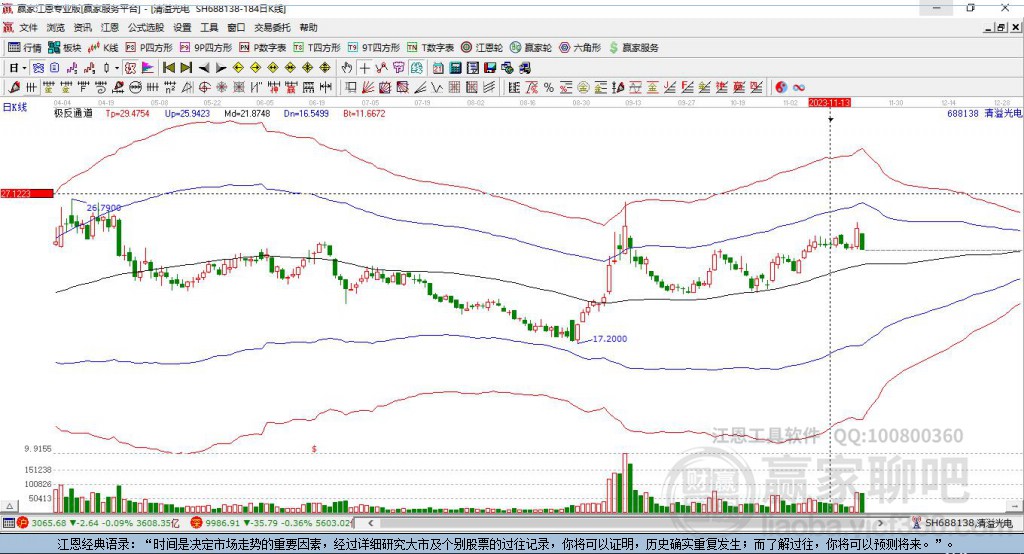Select the red pencil drawing tool

(x=14, y=88)
